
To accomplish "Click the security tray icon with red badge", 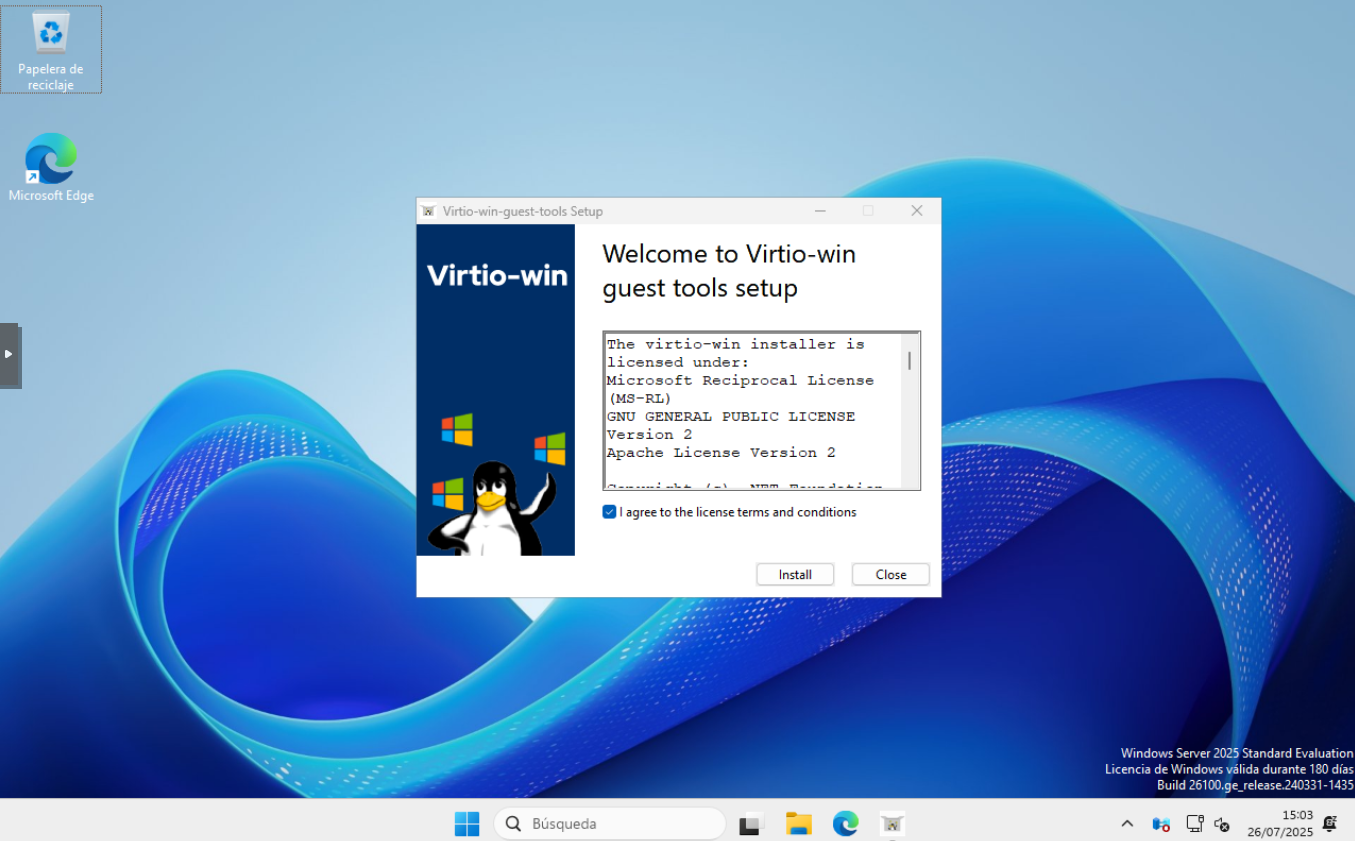I will tap(1161, 824).
